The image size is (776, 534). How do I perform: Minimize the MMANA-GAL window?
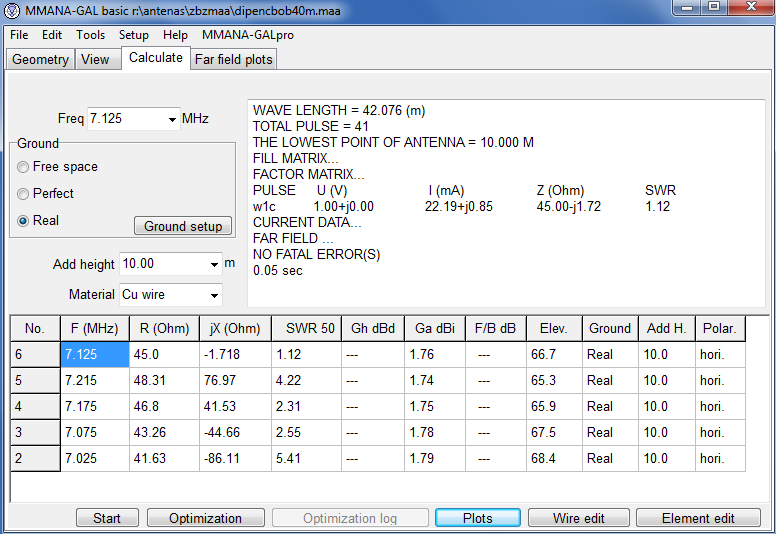[686, 7]
